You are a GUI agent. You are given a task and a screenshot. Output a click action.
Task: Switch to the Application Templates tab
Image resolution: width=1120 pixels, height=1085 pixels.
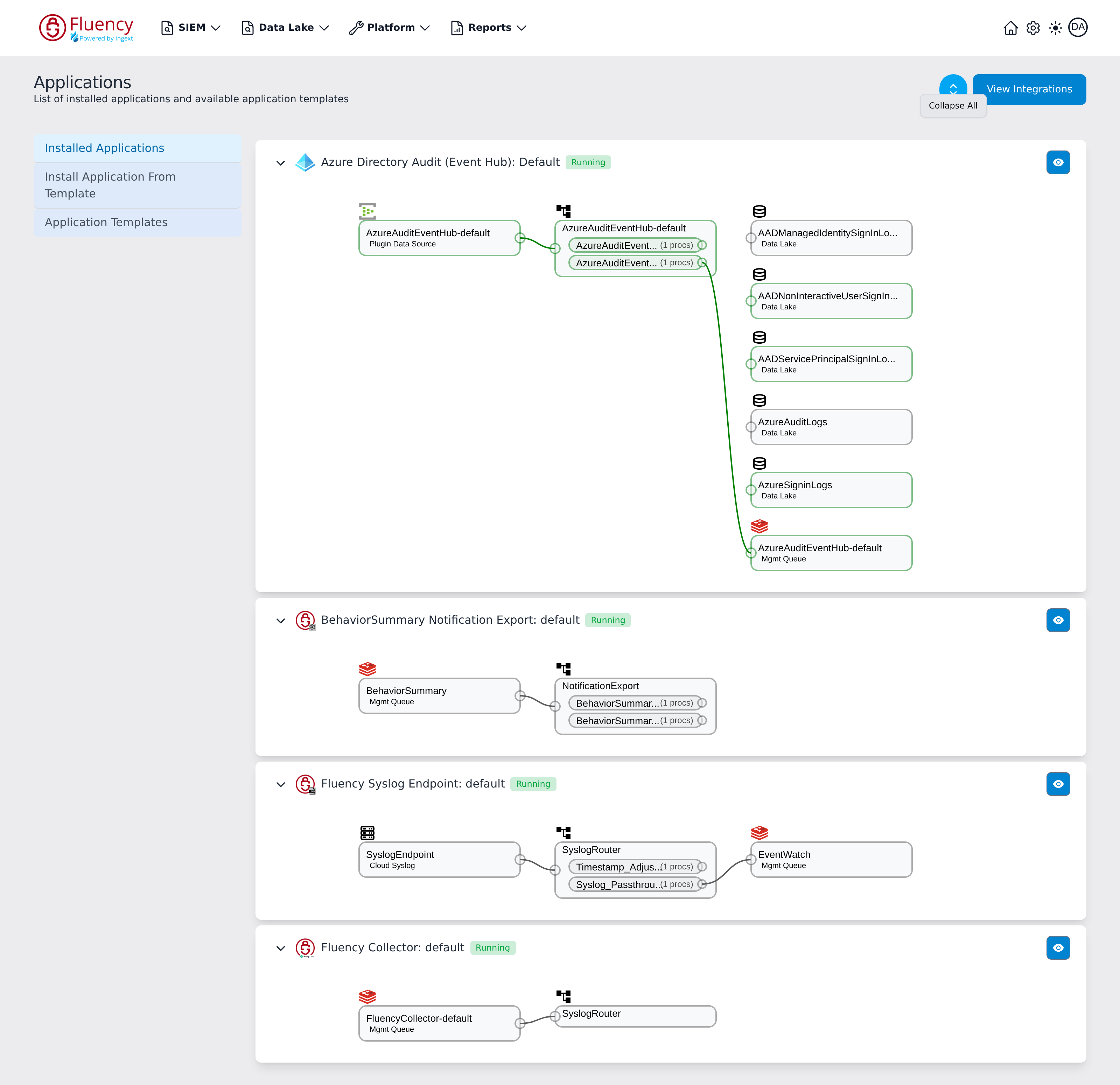pyautogui.click(x=137, y=222)
